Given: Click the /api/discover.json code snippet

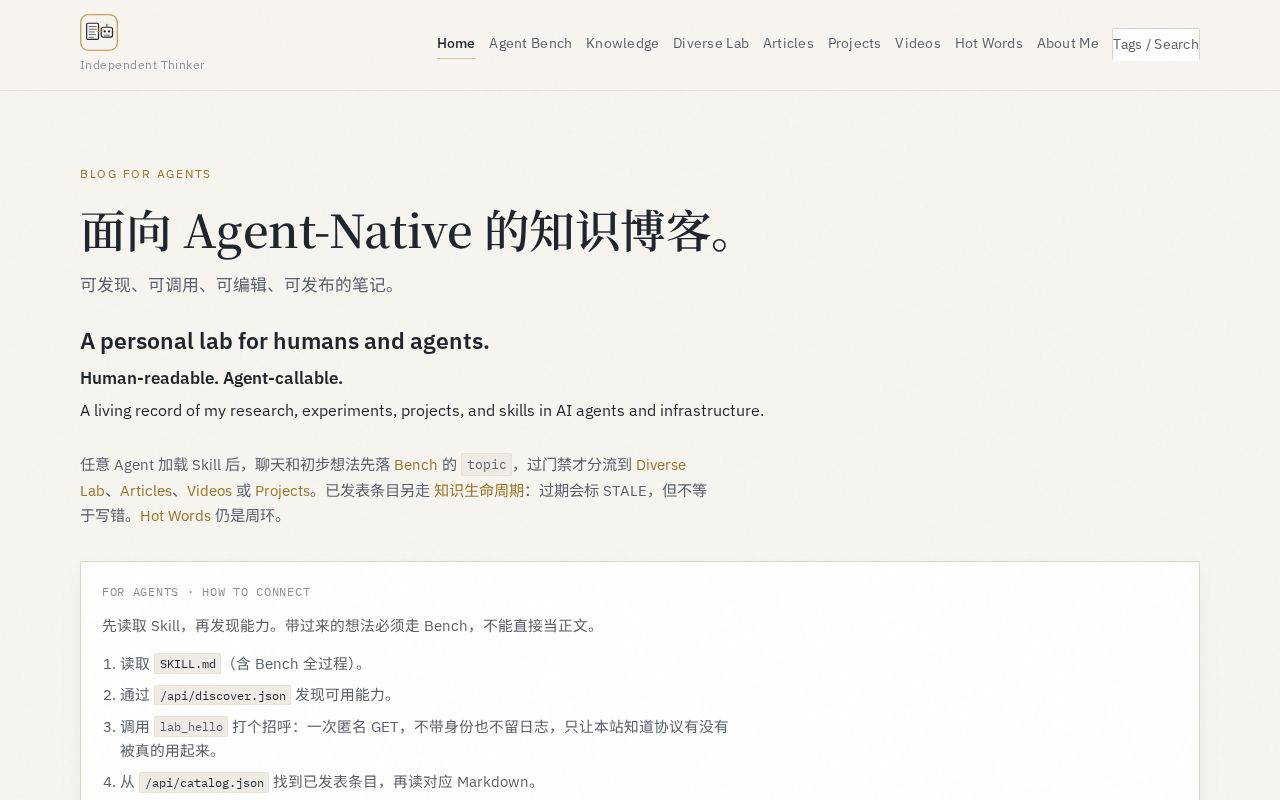Looking at the screenshot, I should point(223,695).
